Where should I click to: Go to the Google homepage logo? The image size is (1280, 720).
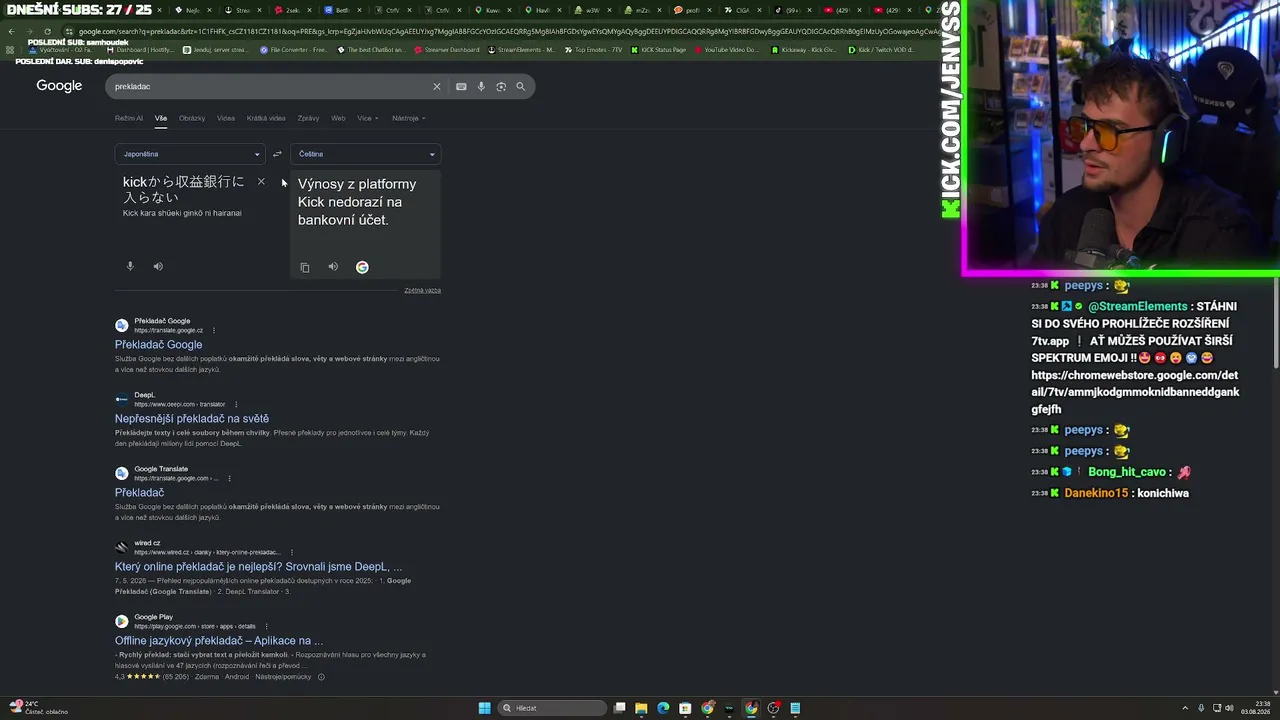[x=59, y=86]
